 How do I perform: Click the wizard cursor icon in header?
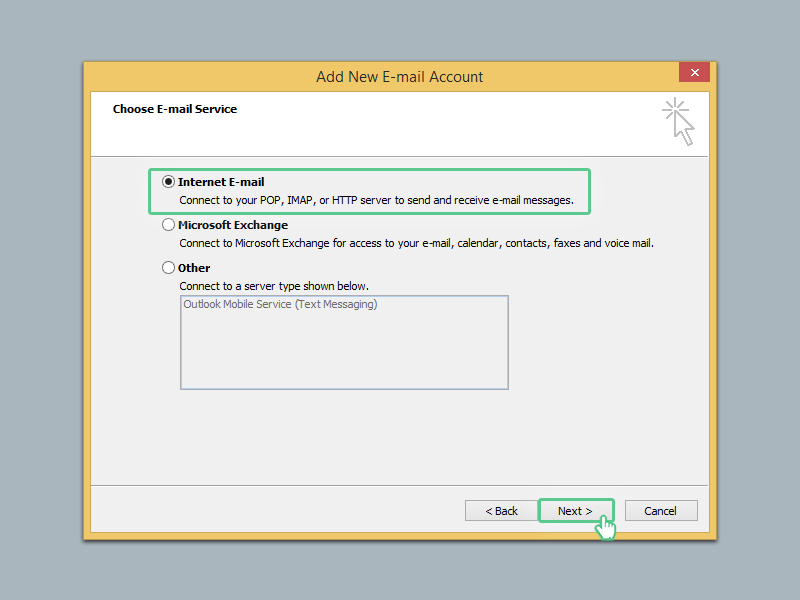[x=679, y=121]
